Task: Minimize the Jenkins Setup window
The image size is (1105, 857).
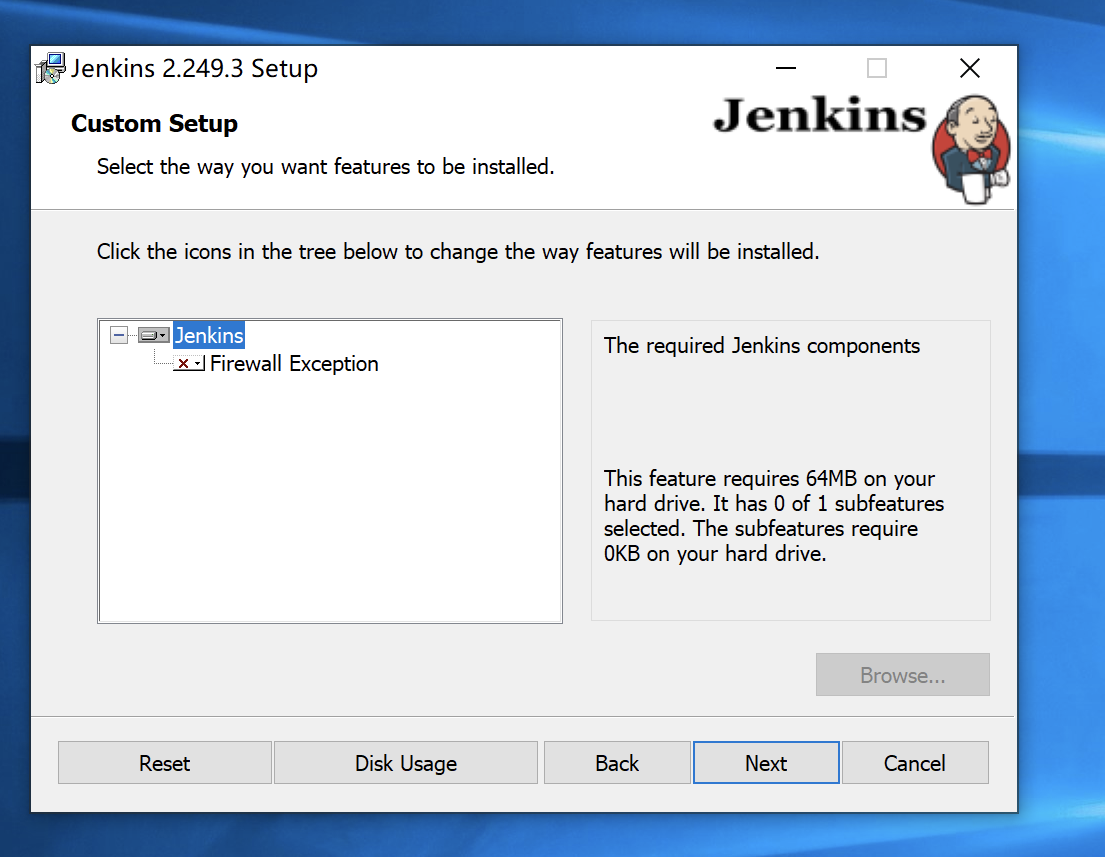Action: coord(786,68)
